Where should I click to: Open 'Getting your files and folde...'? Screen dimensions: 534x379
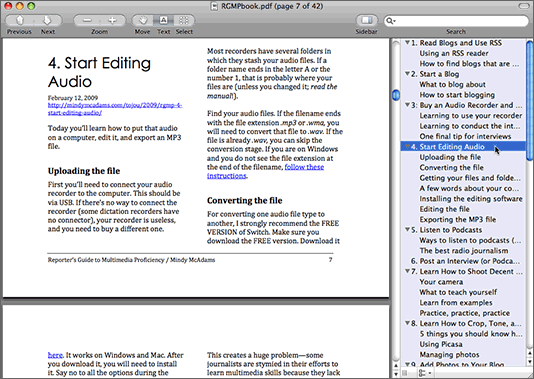[470, 178]
